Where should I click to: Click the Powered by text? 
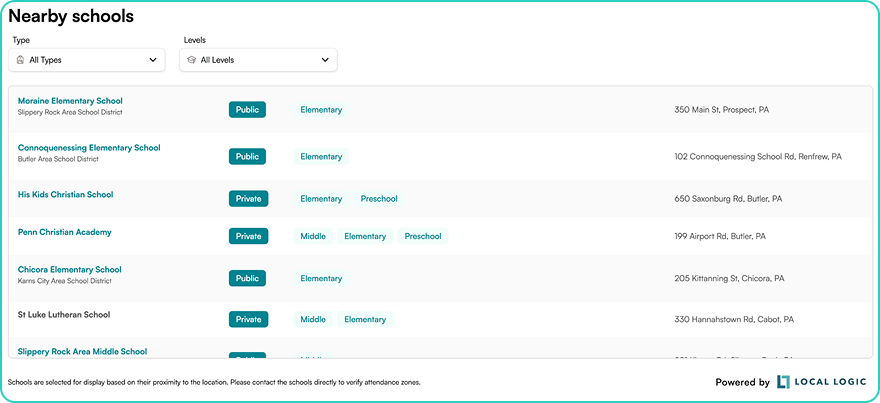coord(742,383)
